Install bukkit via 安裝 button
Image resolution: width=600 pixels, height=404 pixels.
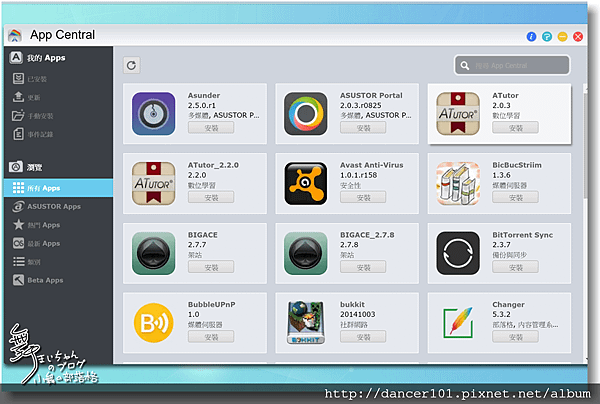tap(363, 337)
